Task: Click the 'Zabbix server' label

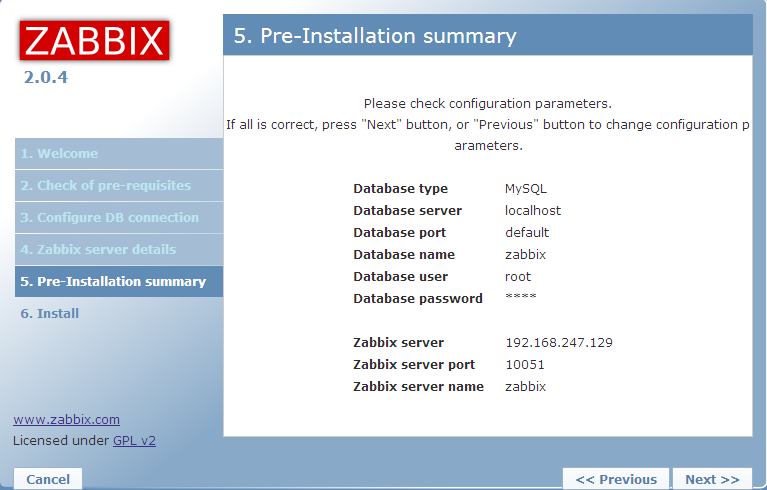Action: [398, 343]
